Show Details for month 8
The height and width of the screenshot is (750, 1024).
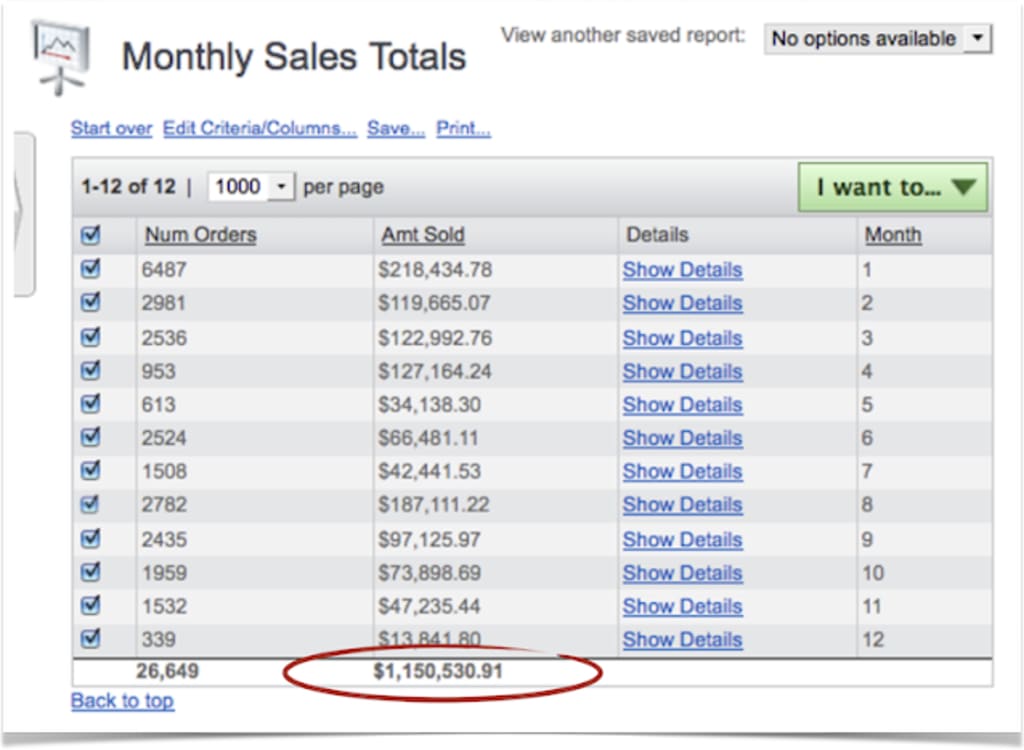pyautogui.click(x=682, y=505)
